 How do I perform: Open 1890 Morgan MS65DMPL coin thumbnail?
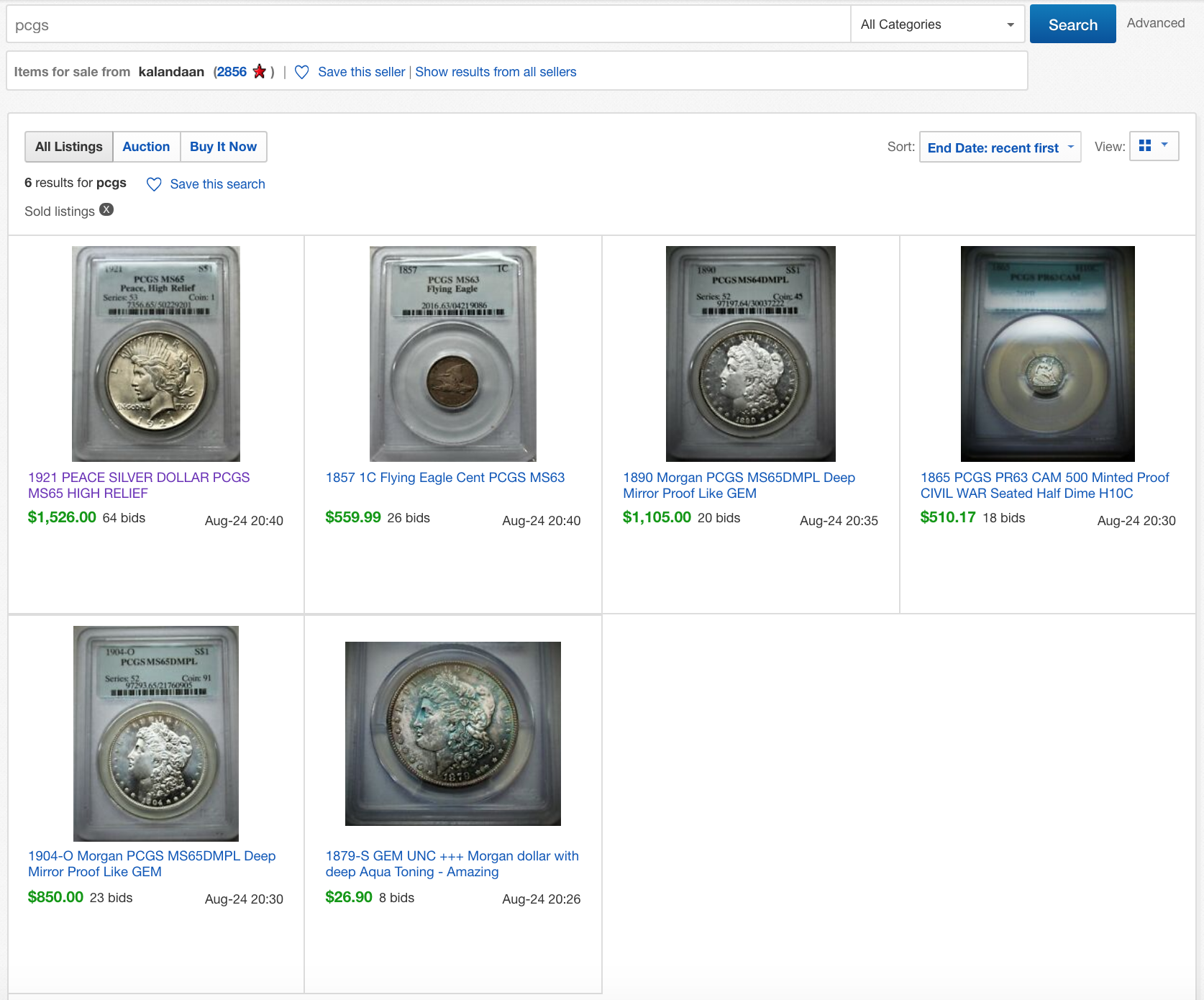point(751,354)
